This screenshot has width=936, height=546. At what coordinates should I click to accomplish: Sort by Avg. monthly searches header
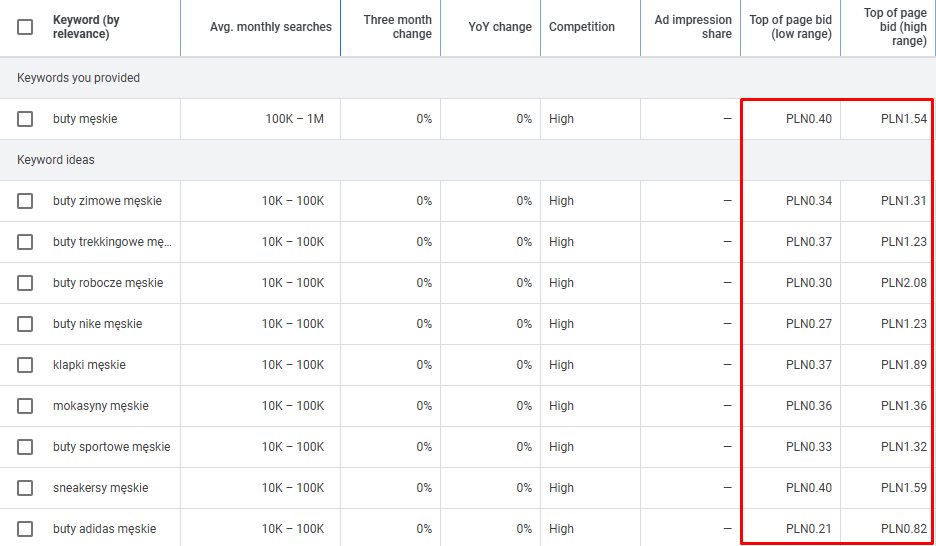pyautogui.click(x=270, y=27)
